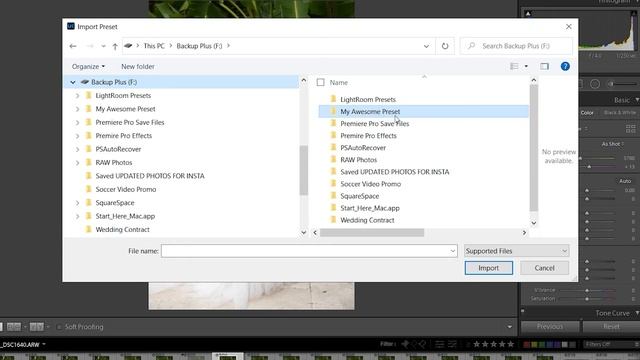Open the Organize menu

[88, 67]
